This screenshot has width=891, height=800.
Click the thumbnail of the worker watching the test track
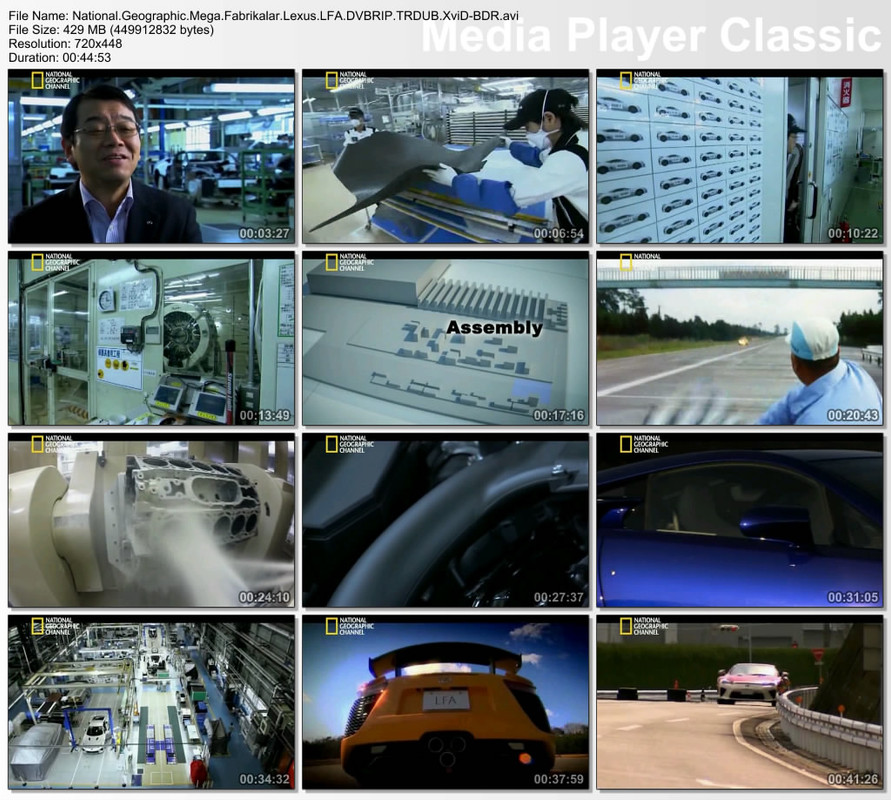click(x=740, y=339)
